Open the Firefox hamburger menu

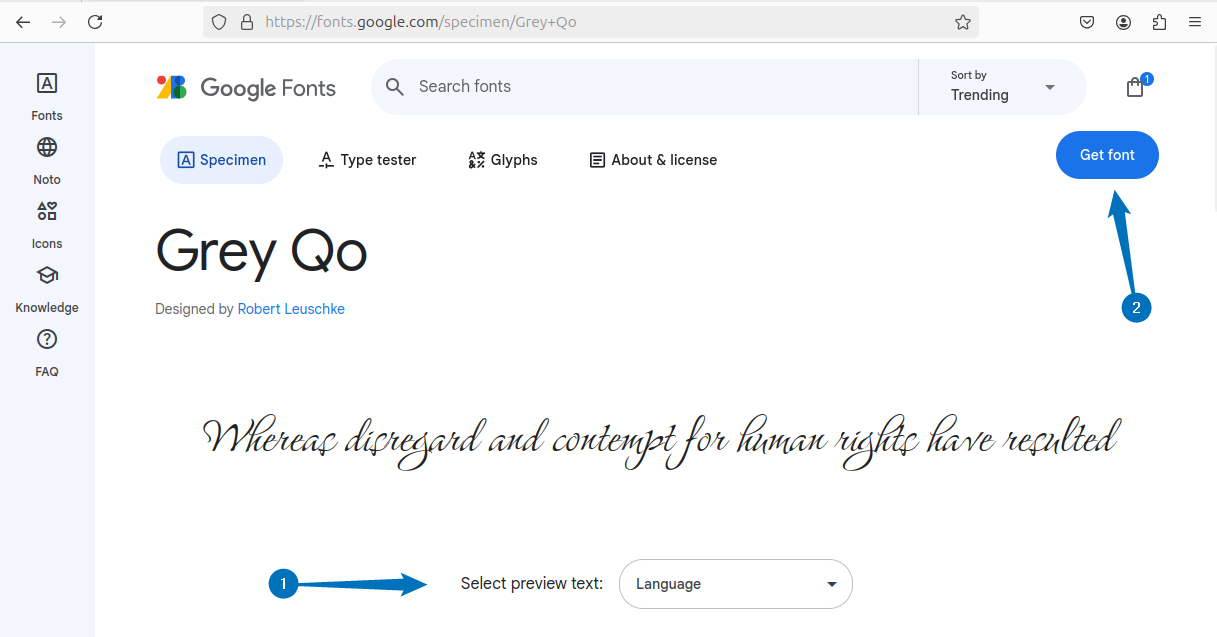click(x=1194, y=21)
